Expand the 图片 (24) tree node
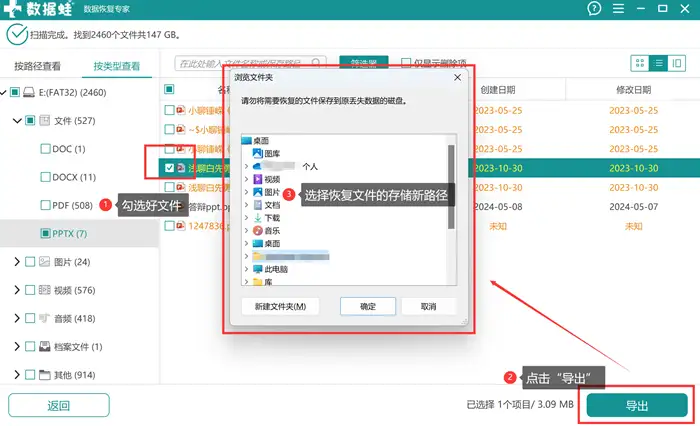The height and width of the screenshot is (426, 700). click(x=17, y=262)
